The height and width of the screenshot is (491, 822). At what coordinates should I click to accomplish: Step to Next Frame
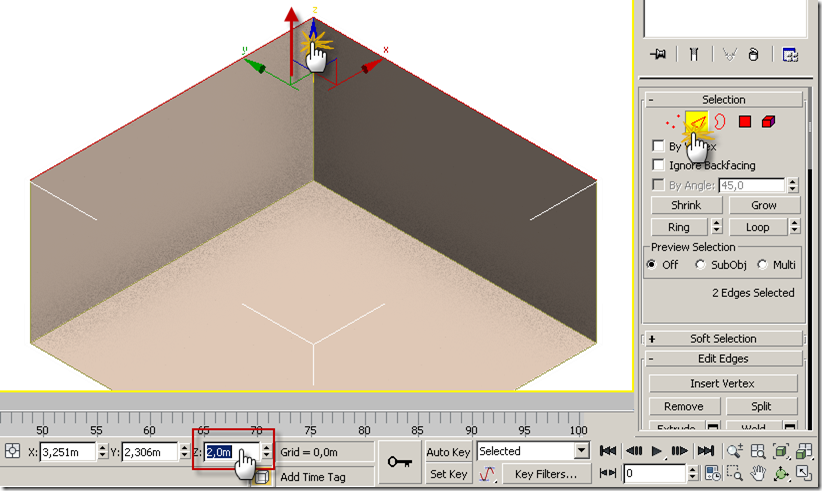click(x=679, y=451)
